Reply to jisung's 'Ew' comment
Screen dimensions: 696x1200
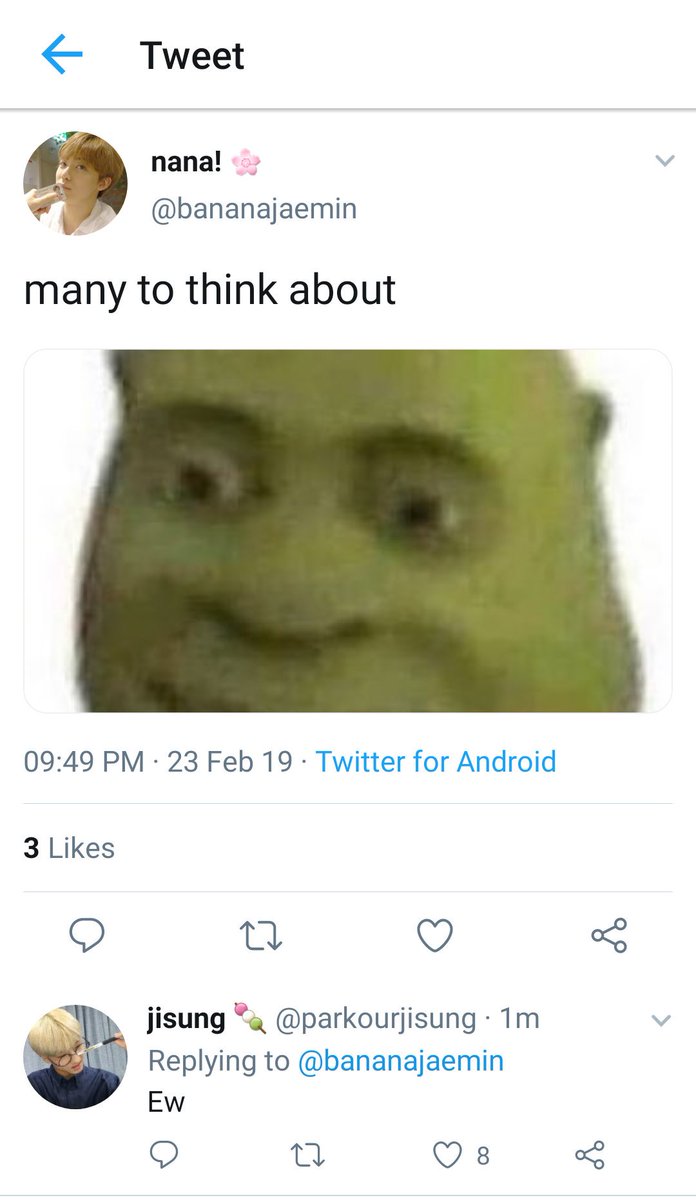pyautogui.click(x=164, y=1156)
